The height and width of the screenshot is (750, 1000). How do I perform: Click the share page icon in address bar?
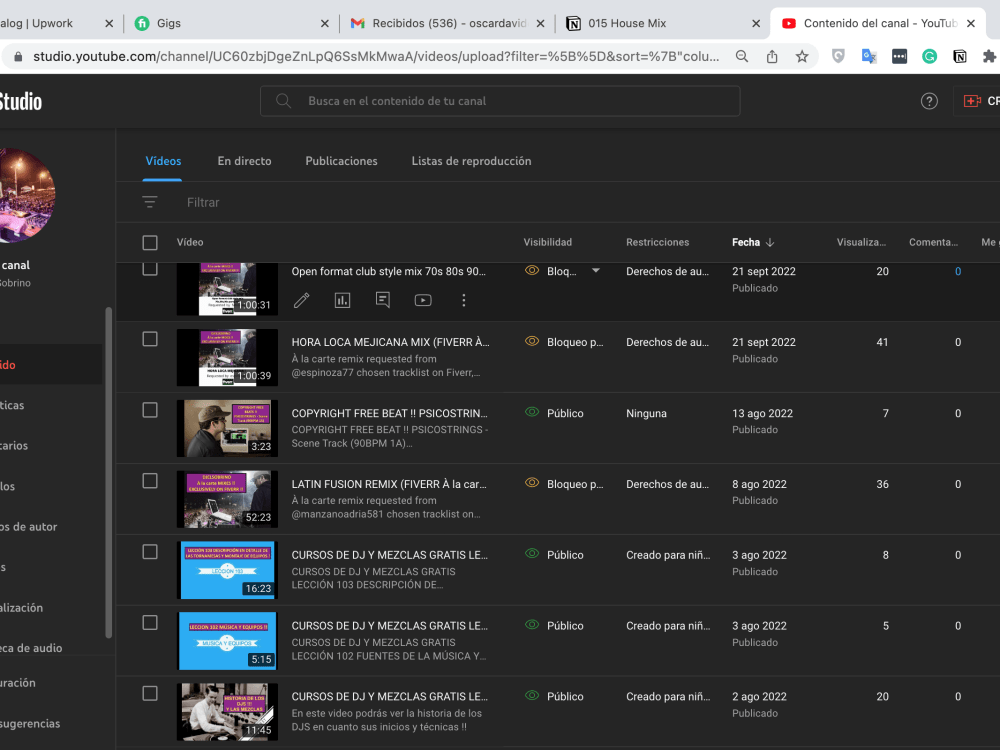pyautogui.click(x=772, y=57)
